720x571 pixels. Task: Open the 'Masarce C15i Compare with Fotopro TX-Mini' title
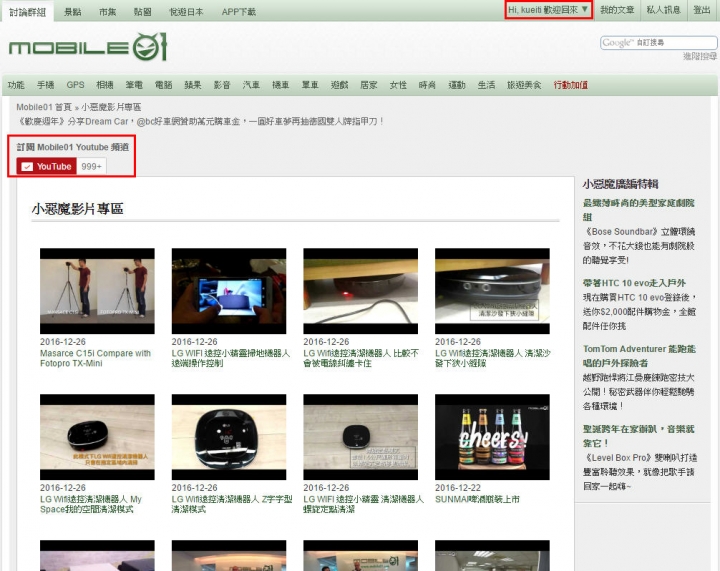click(96, 358)
